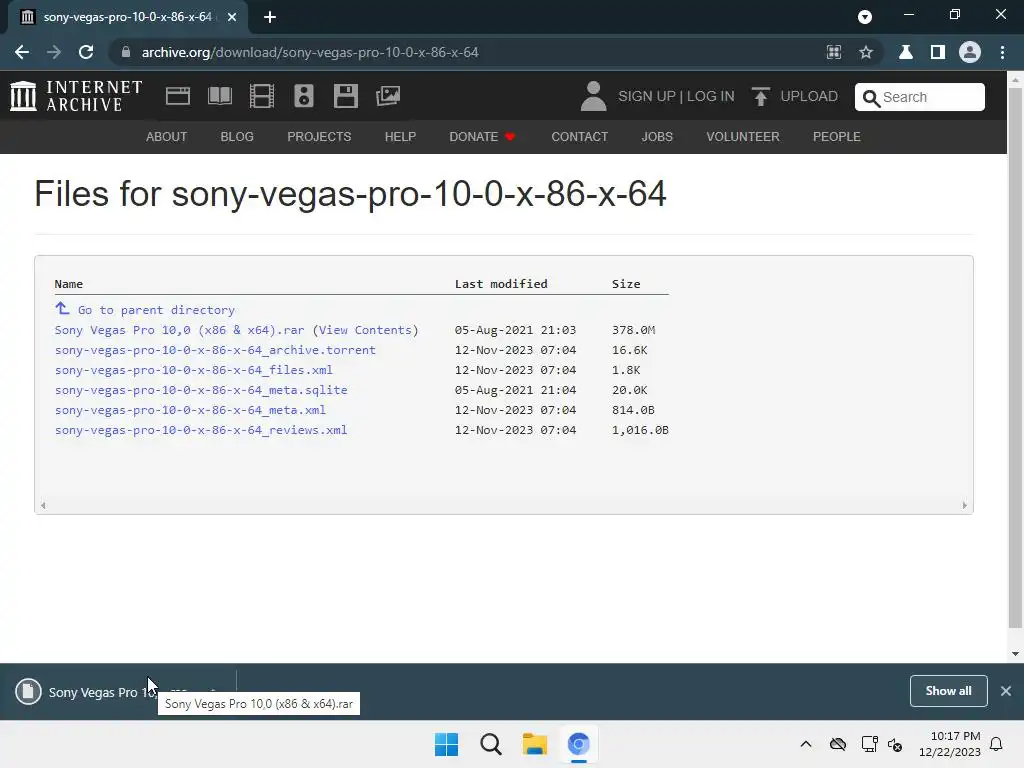1024x768 pixels.
Task: Open Windows taskbar search
Action: [490, 744]
